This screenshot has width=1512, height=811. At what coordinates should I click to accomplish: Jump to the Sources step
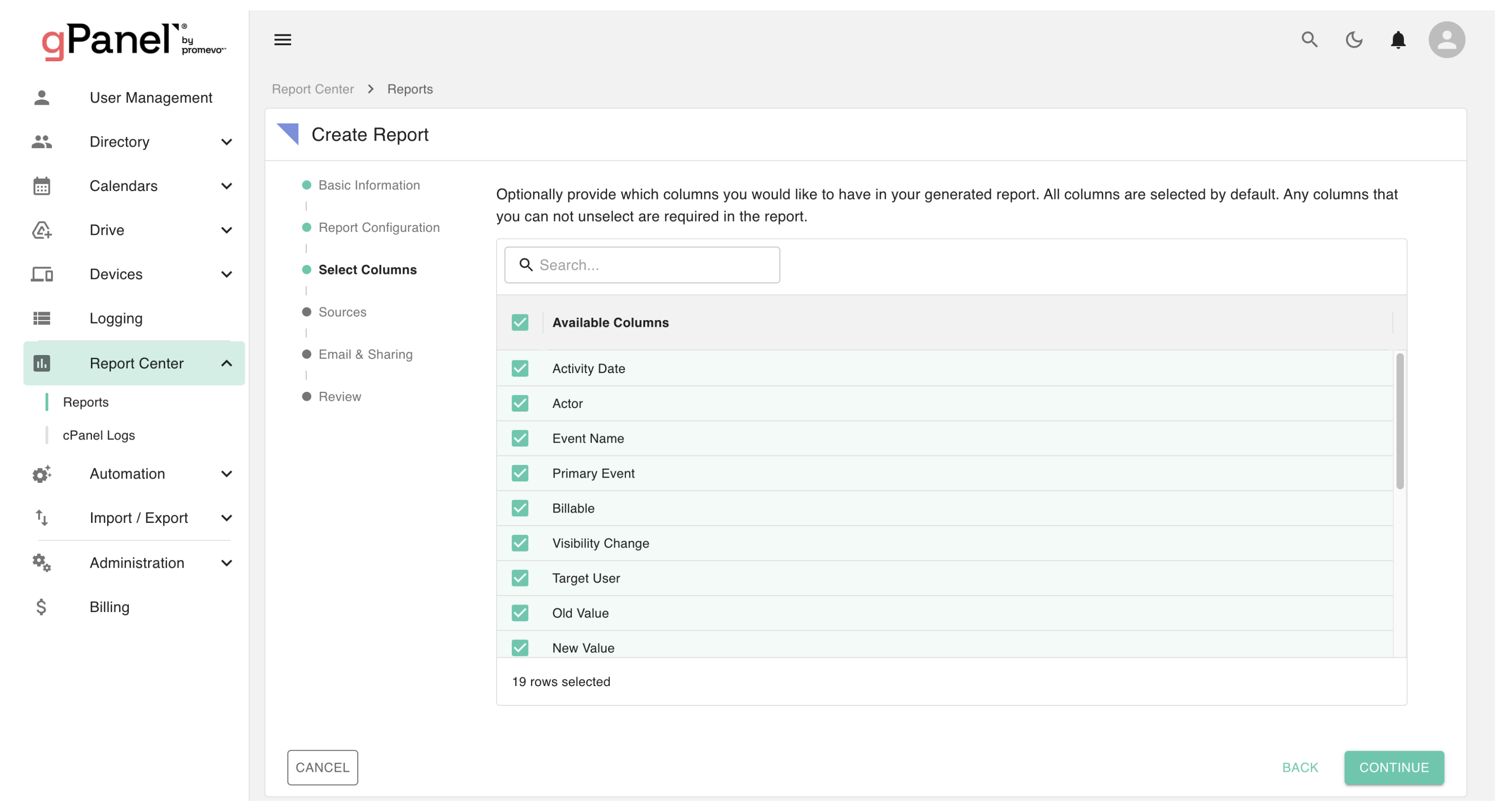tap(342, 312)
